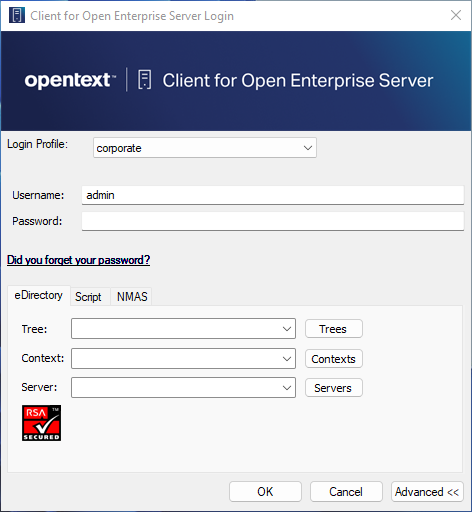The width and height of the screenshot is (472, 512).
Task: Click the RSA Secured logo
Action: pos(41,423)
